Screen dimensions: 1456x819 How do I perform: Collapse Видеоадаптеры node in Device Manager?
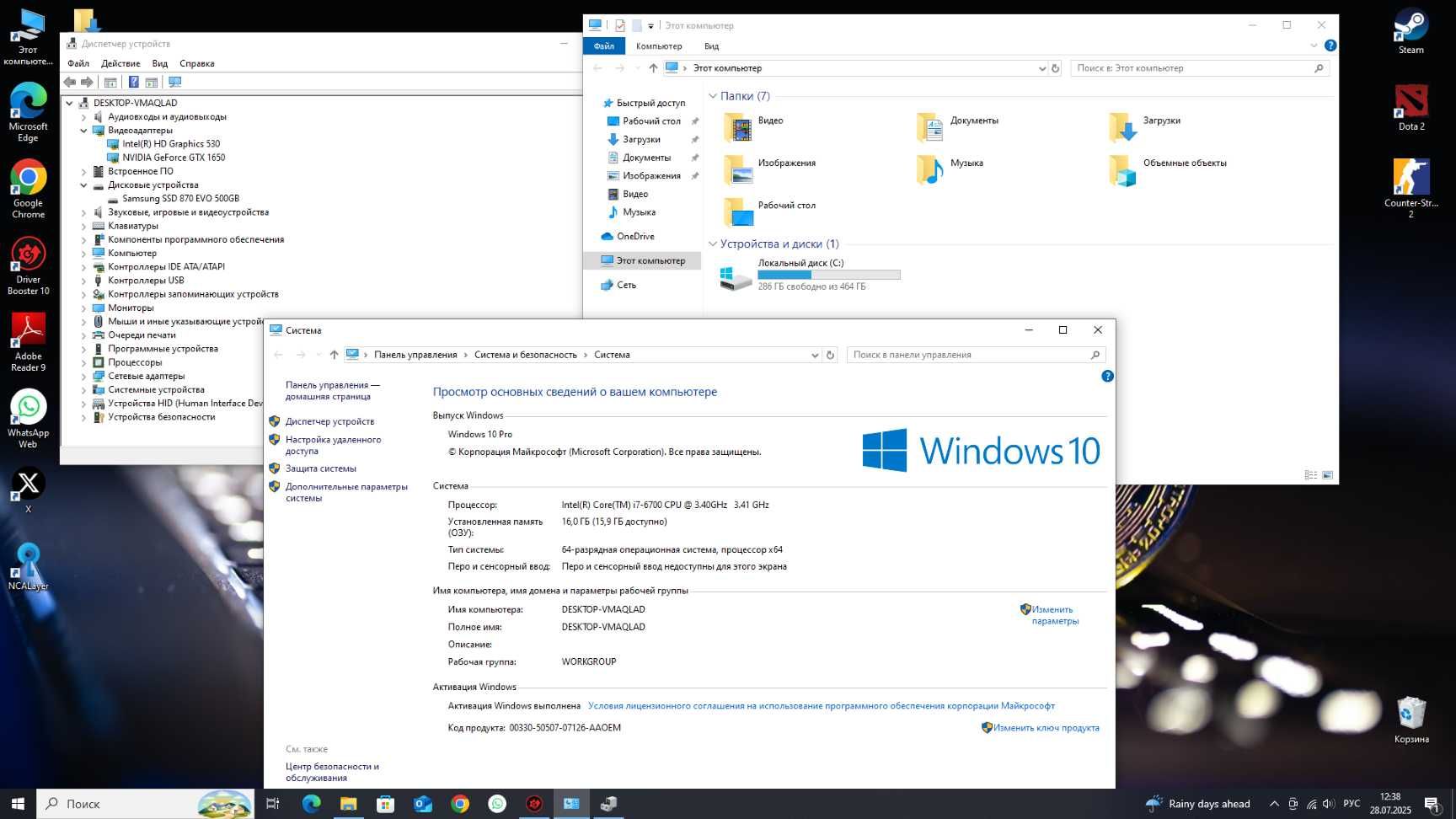pyautogui.click(x=83, y=131)
